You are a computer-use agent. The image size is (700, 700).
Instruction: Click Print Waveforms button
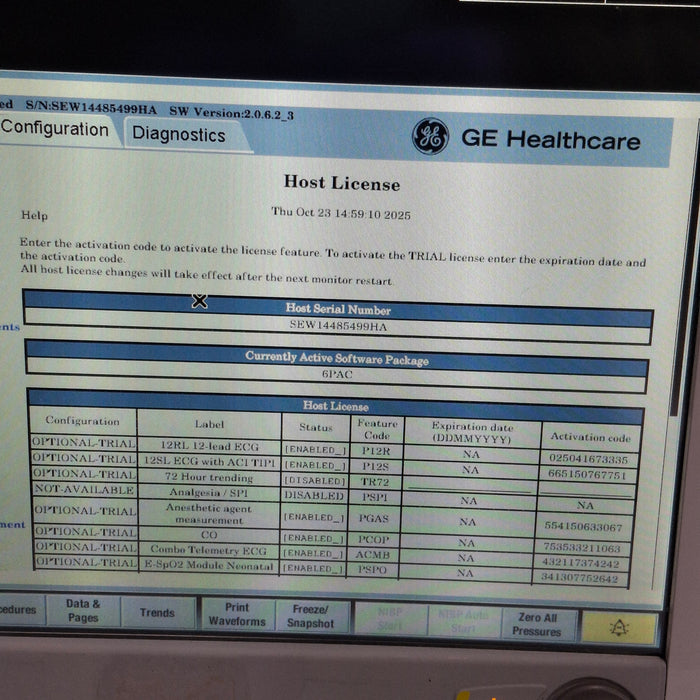click(x=237, y=614)
